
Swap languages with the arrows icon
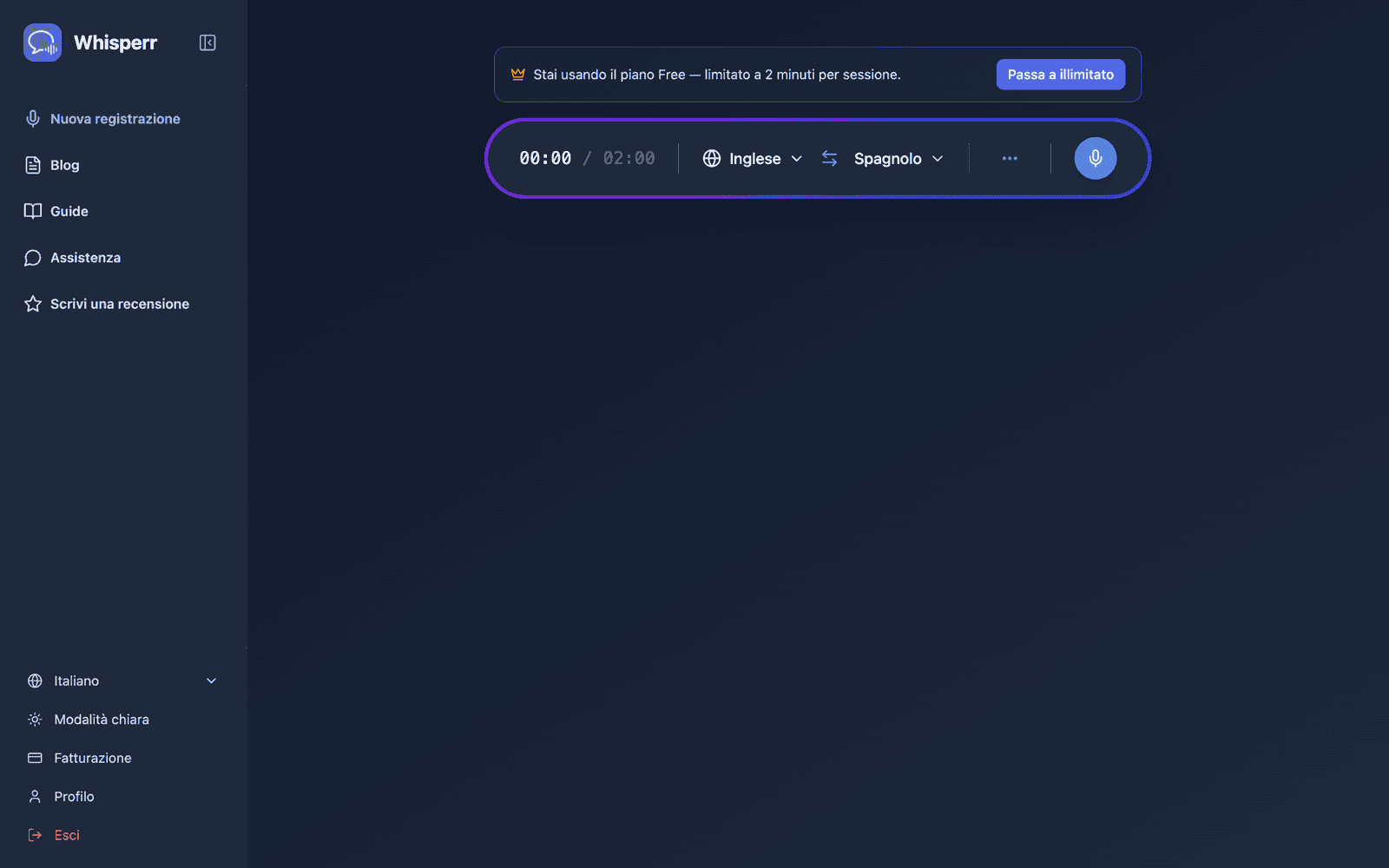coord(830,159)
